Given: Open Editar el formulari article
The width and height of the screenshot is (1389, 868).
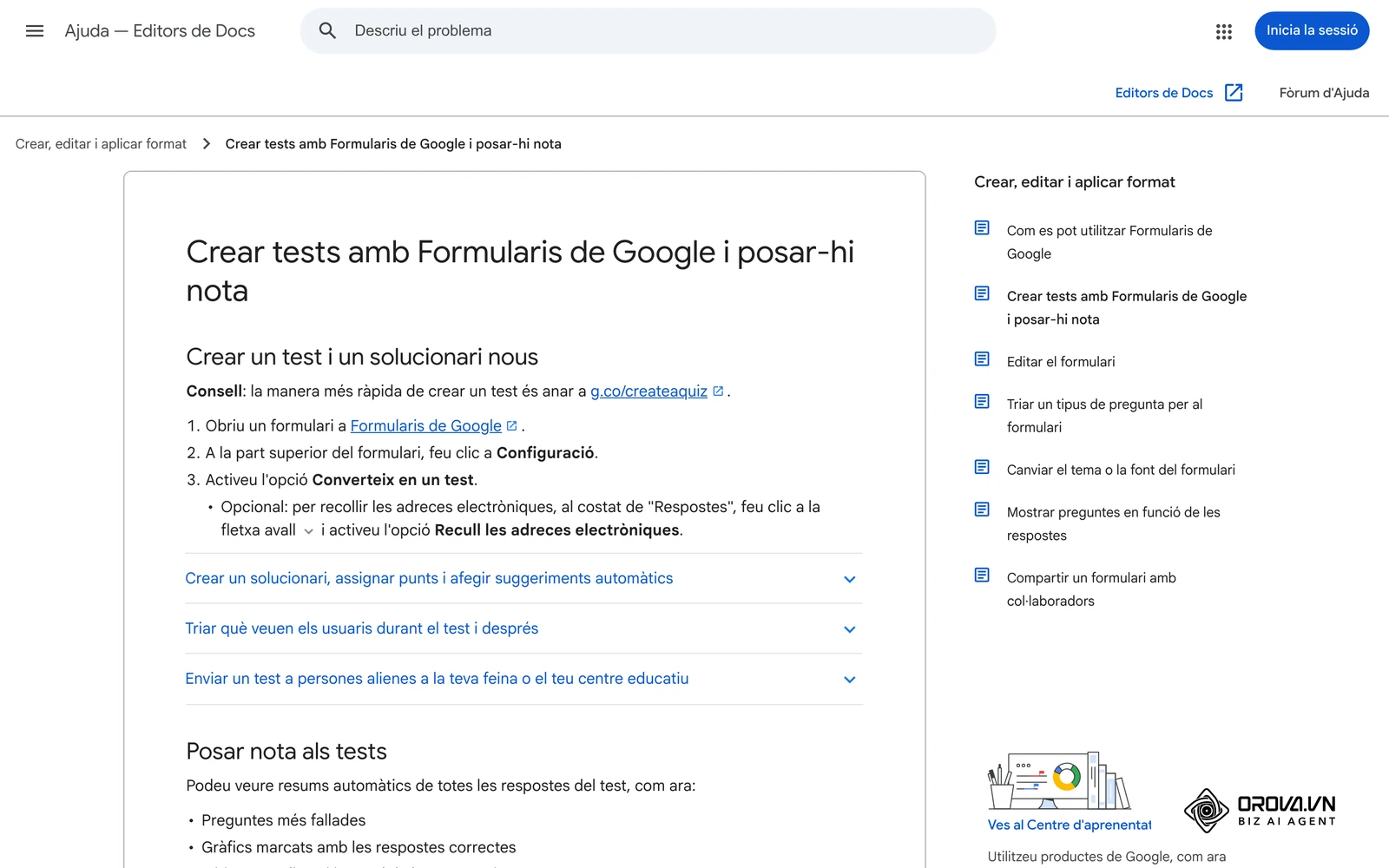Looking at the screenshot, I should pos(1061,362).
